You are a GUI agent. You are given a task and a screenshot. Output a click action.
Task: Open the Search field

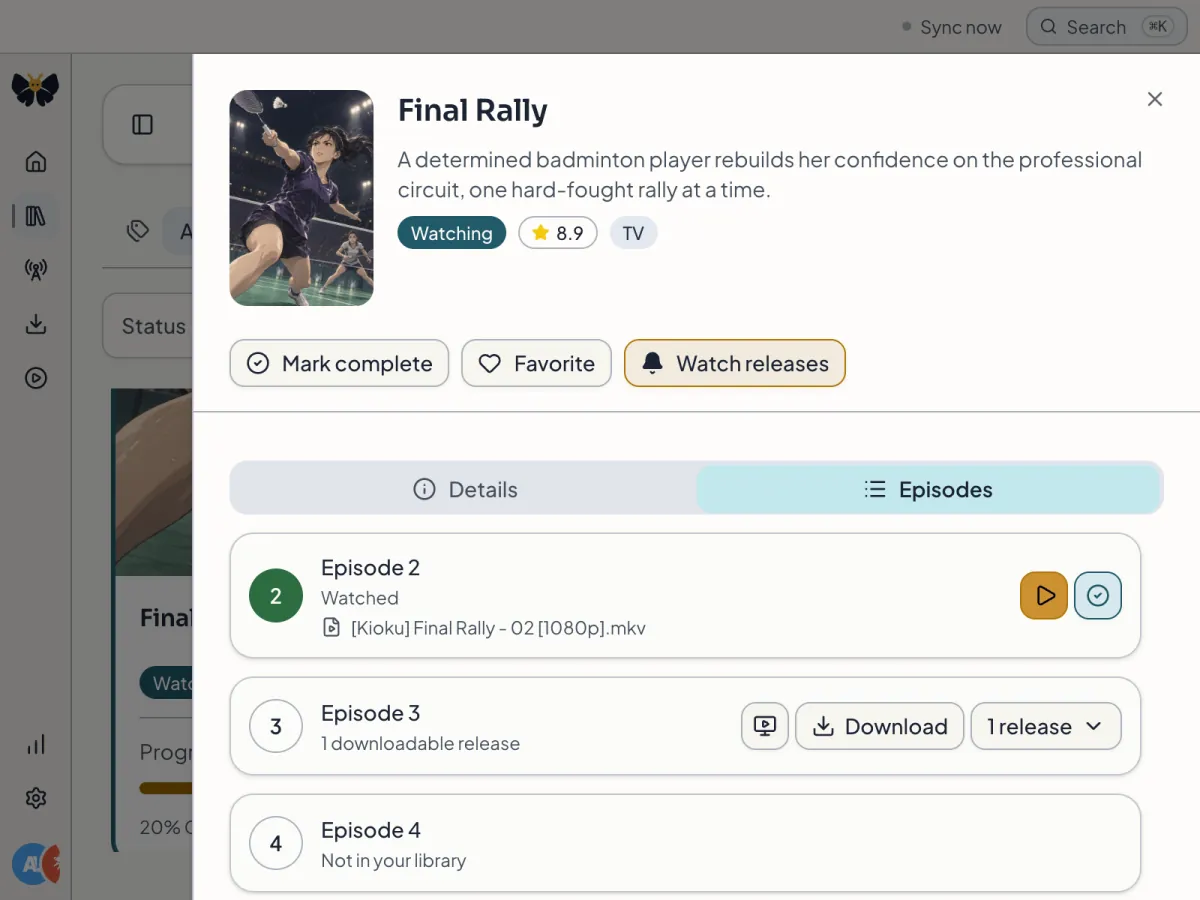coord(1106,27)
